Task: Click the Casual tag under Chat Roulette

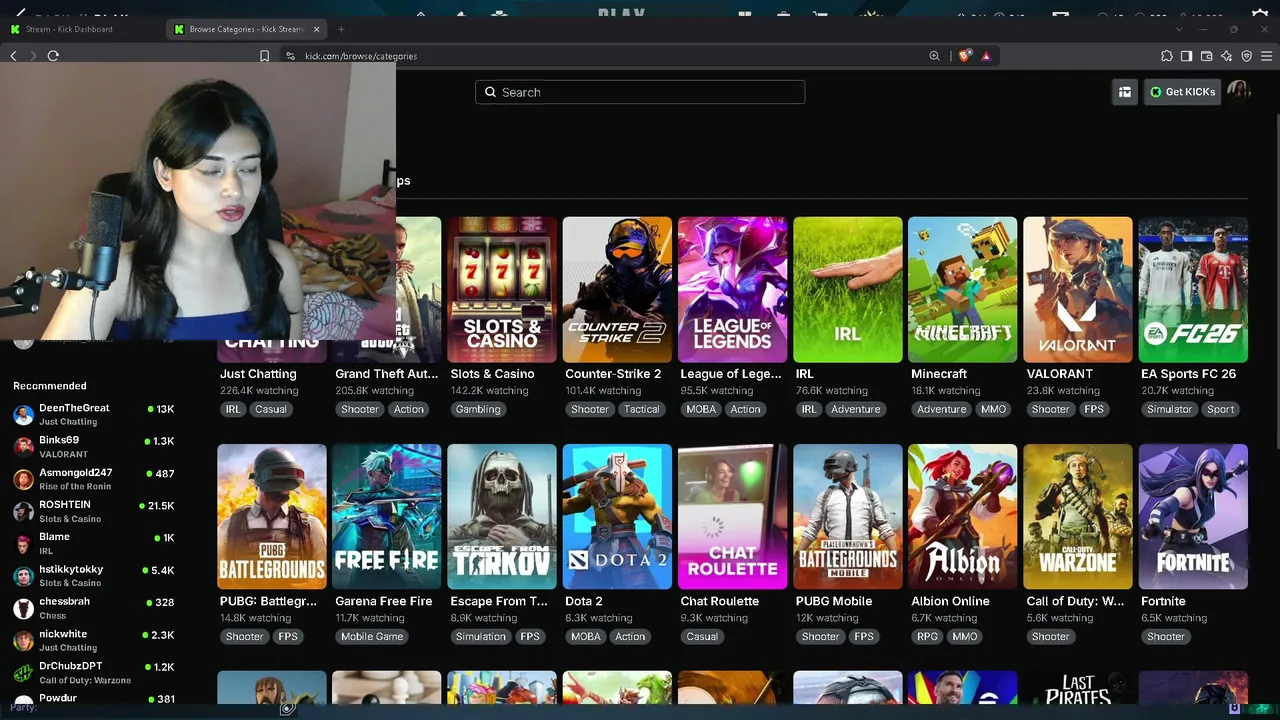Action: coord(702,636)
